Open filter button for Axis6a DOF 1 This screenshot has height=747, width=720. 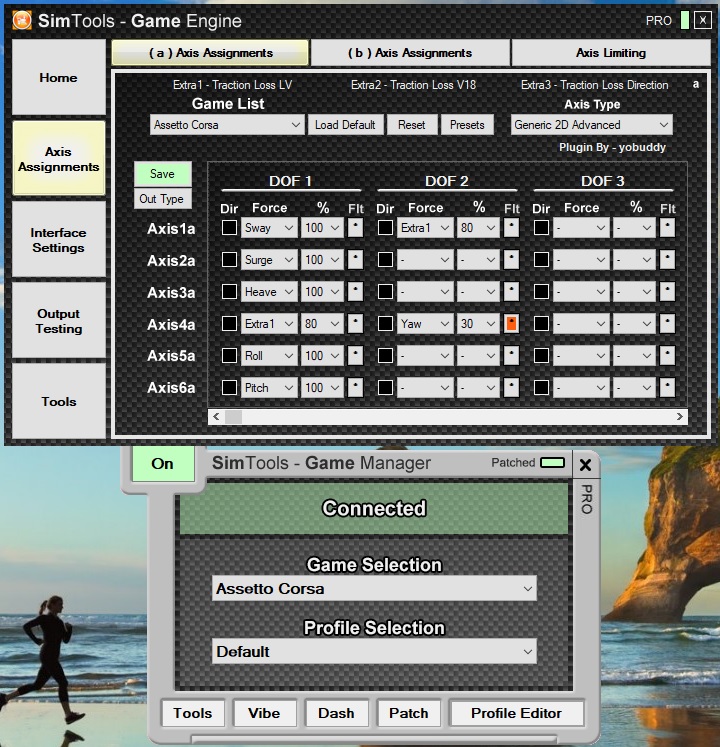[x=355, y=387]
